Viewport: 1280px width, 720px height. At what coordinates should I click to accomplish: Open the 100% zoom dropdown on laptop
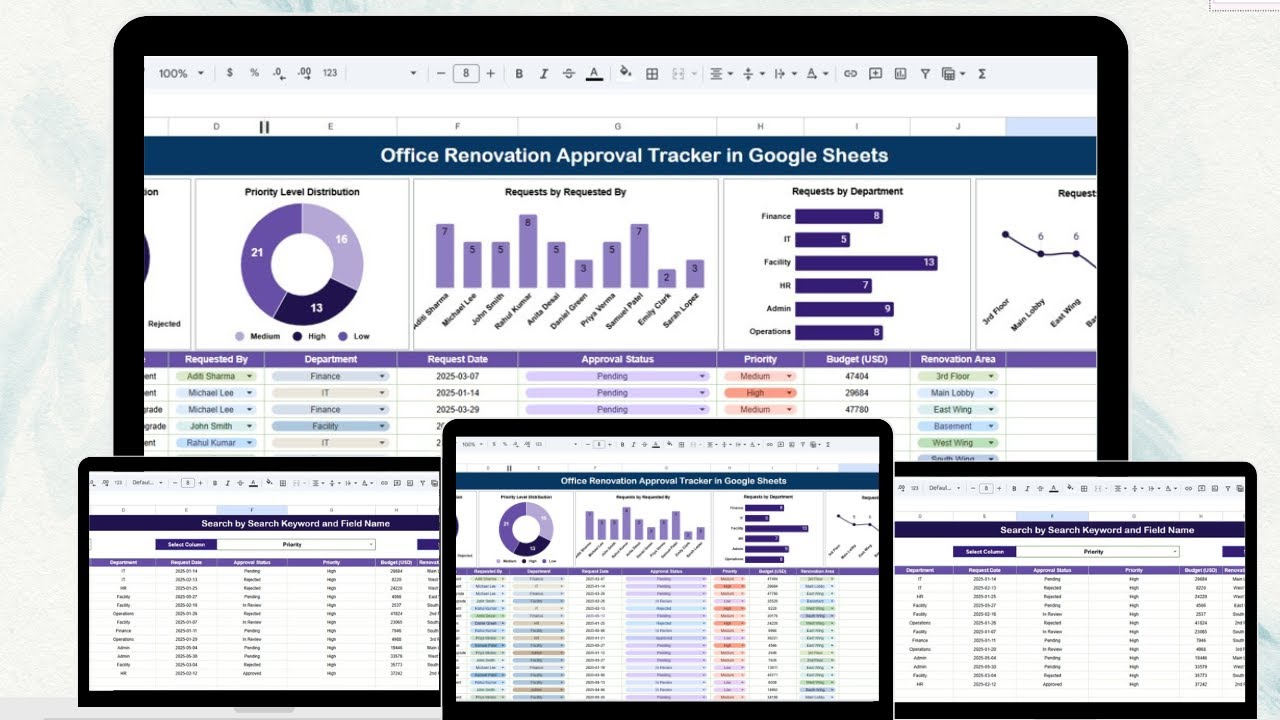181,73
